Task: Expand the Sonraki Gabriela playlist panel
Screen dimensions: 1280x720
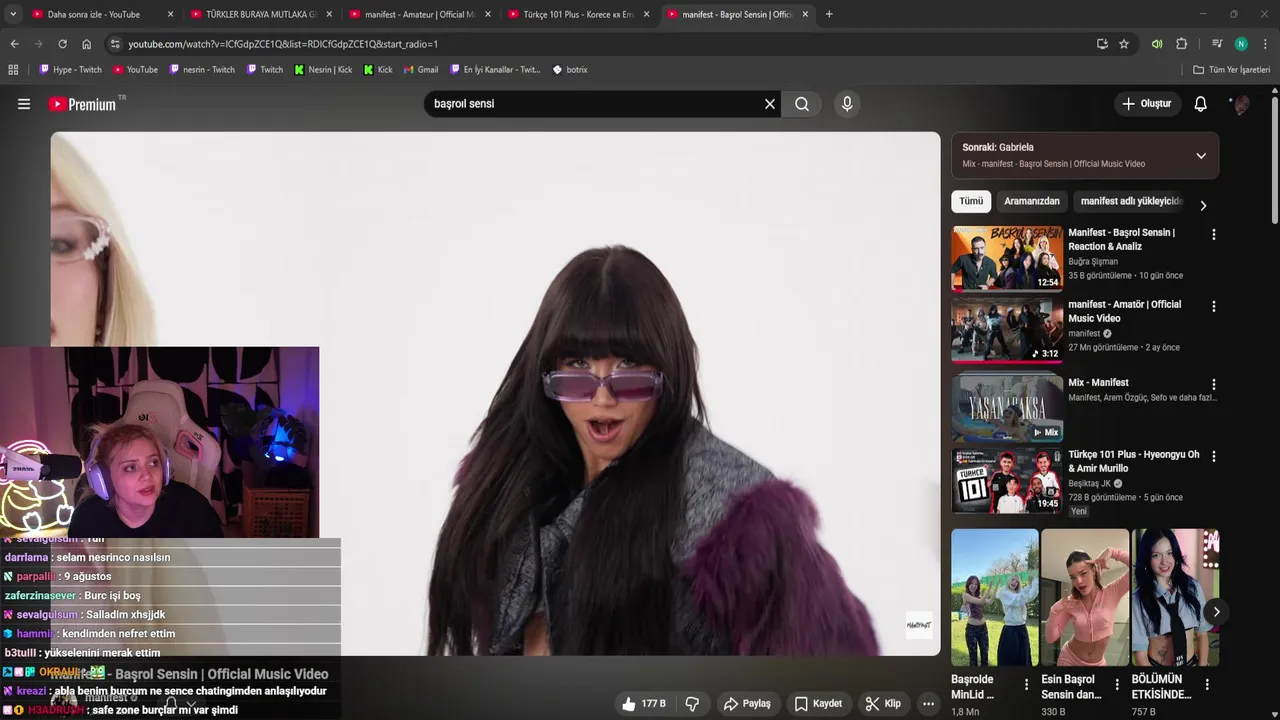Action: [x=1201, y=156]
